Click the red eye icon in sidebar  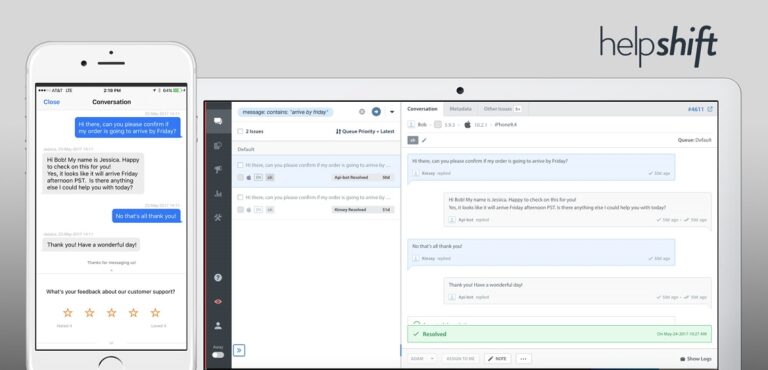(218, 301)
